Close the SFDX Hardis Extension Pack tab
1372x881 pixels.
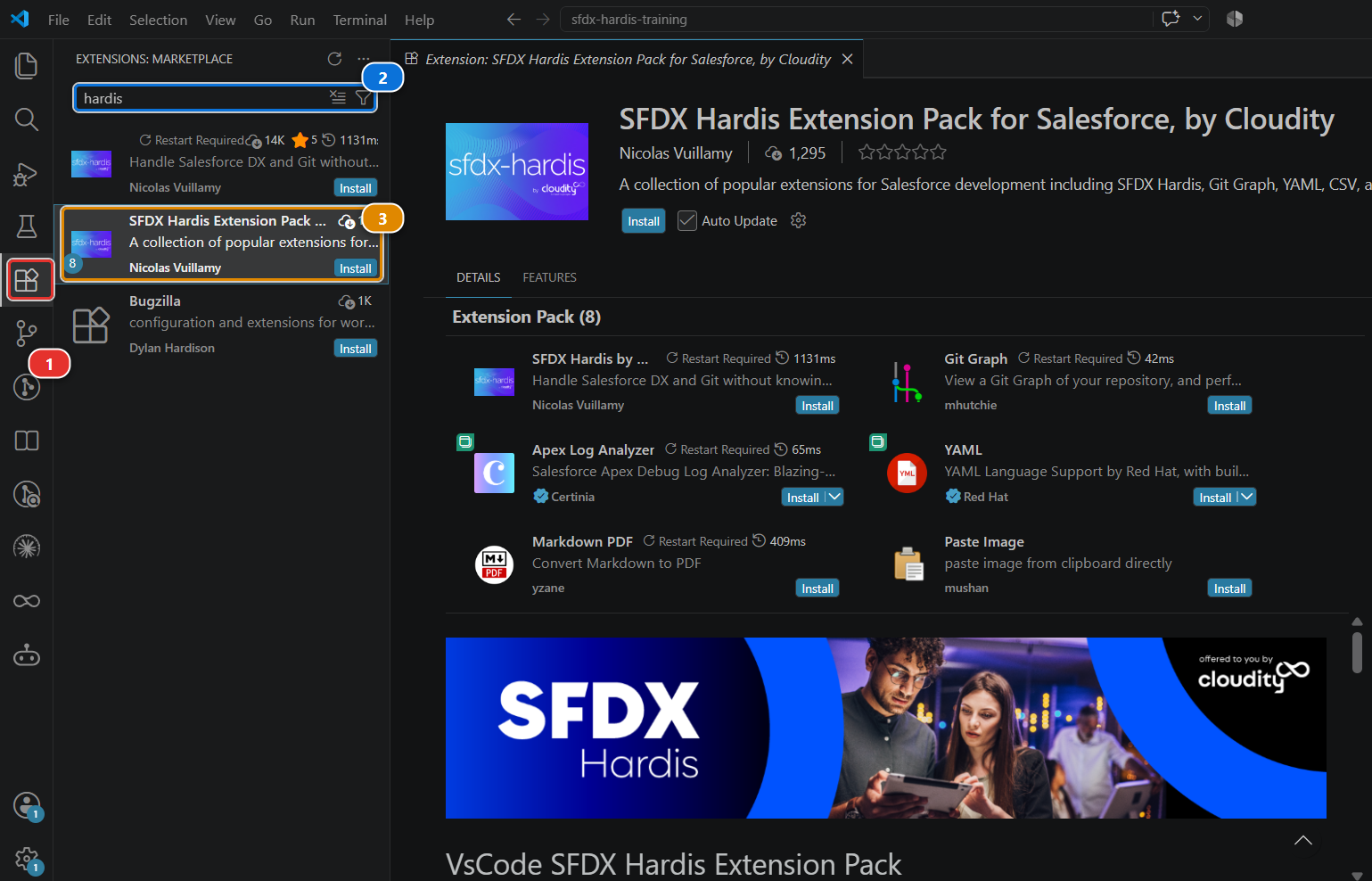click(847, 59)
